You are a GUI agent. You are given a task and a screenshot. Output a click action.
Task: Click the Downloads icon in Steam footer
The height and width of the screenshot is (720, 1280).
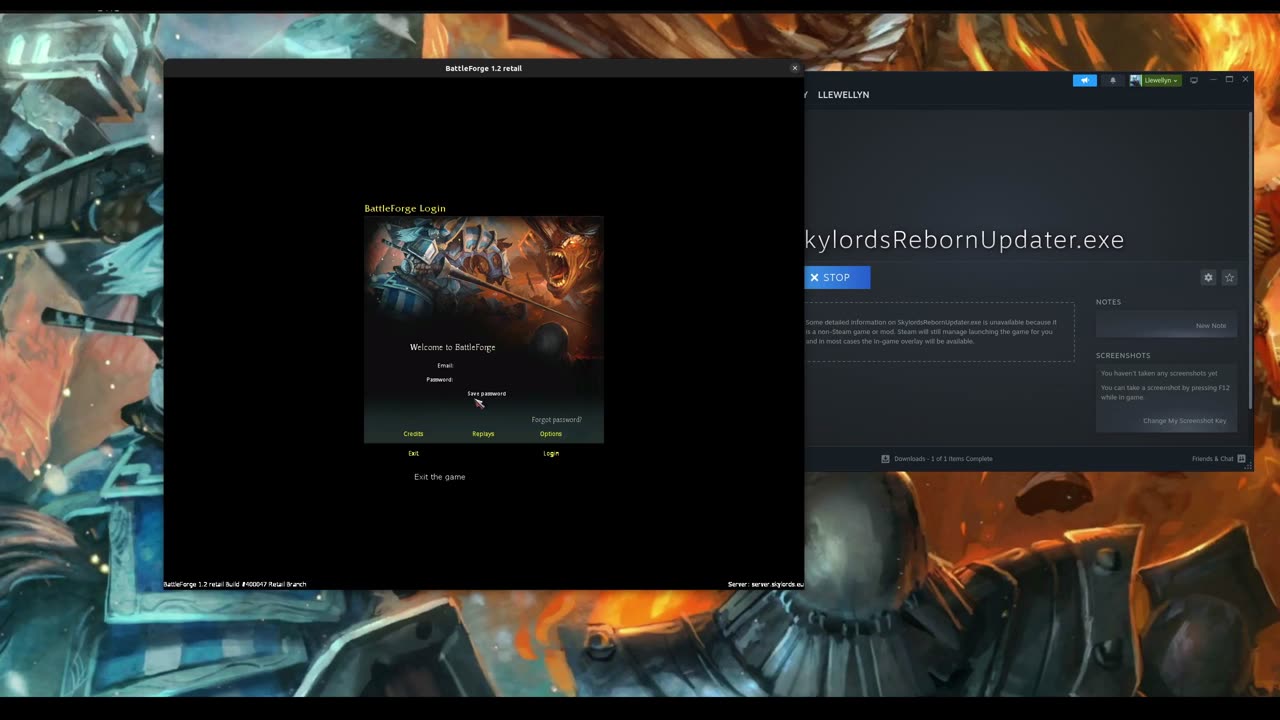[885, 459]
